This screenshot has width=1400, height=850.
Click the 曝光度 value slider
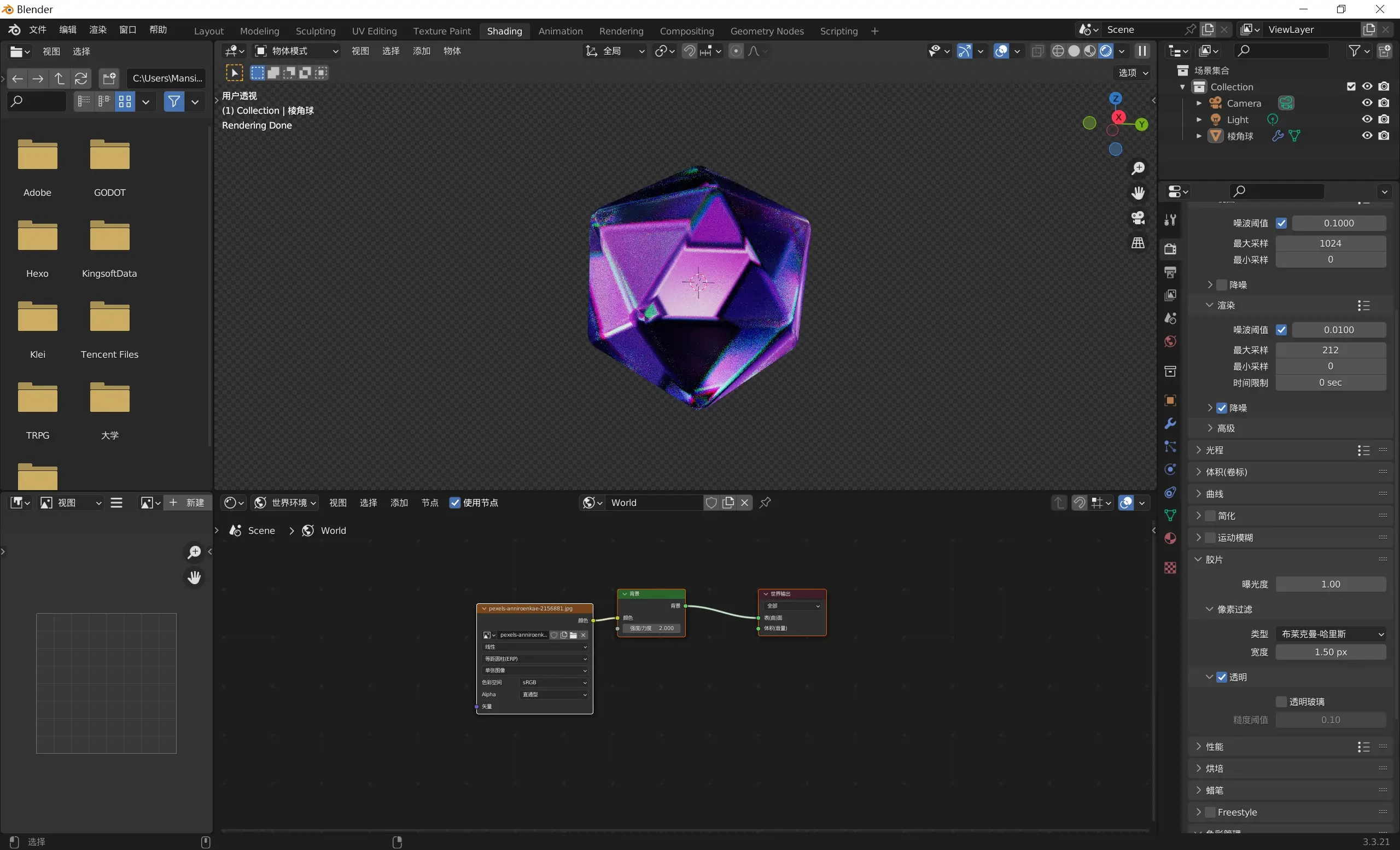[1330, 584]
